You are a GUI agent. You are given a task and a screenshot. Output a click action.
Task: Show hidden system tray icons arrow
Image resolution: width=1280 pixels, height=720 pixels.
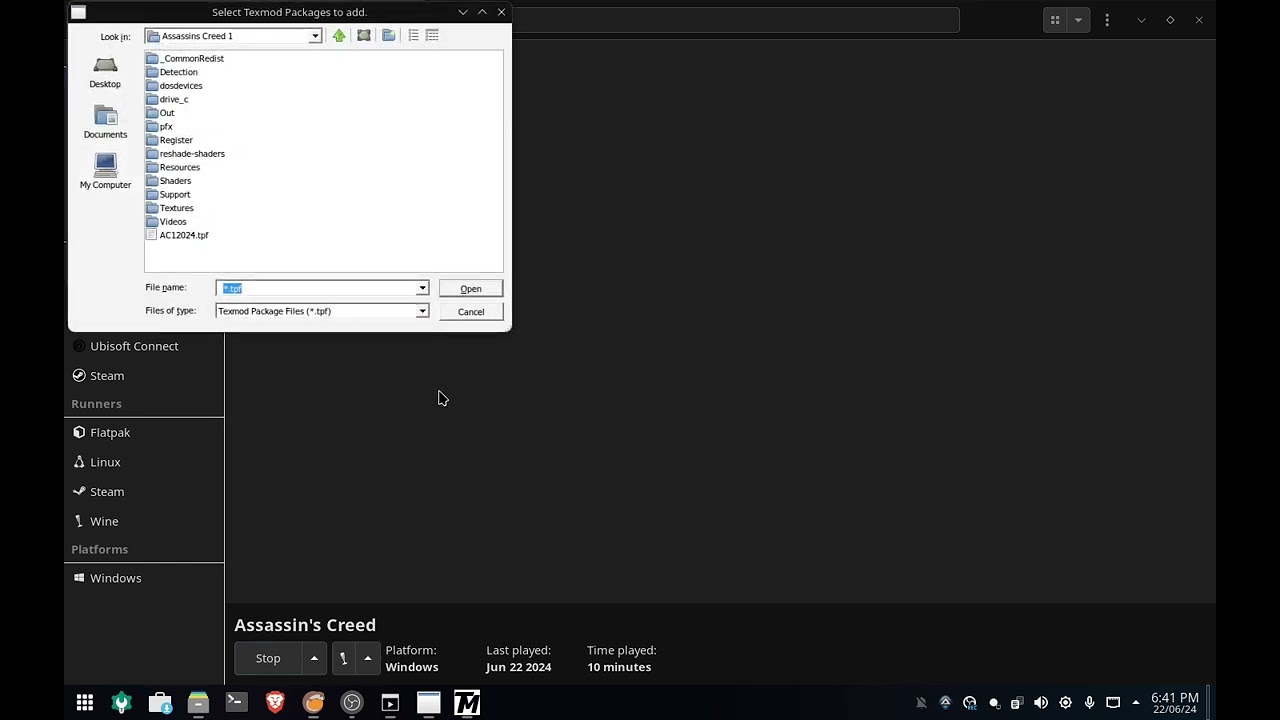[1136, 703]
